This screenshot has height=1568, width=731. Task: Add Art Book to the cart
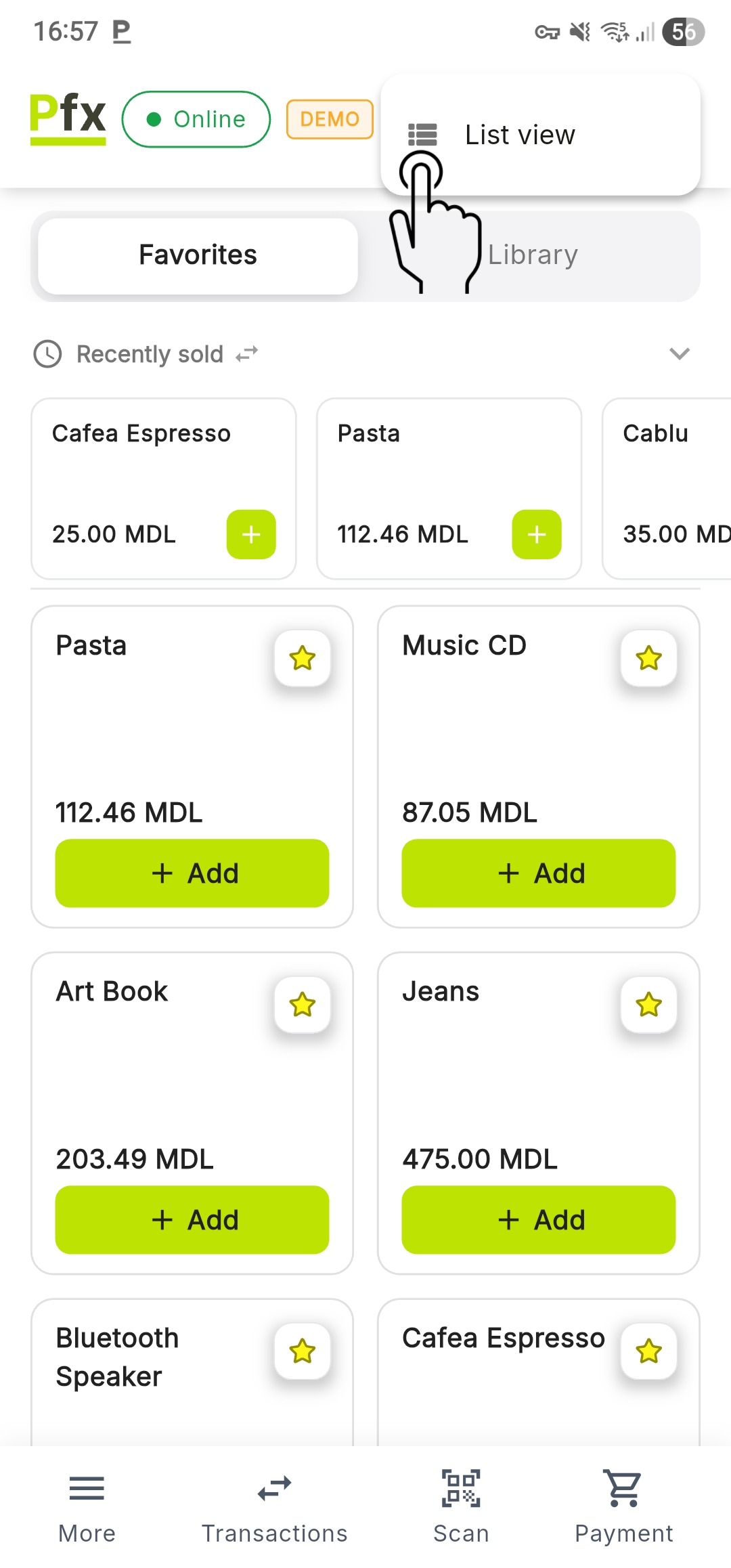pyautogui.click(x=192, y=1220)
